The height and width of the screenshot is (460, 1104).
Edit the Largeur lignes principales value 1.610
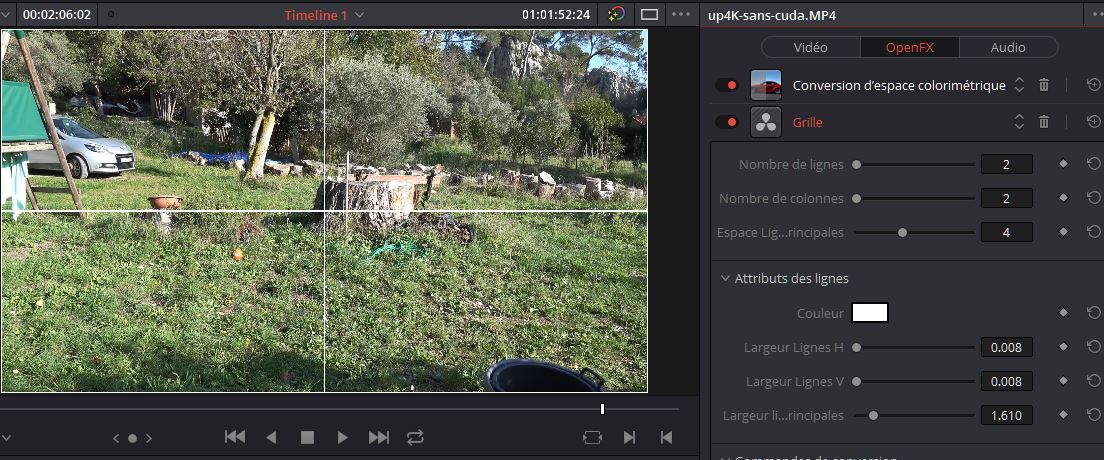tap(1007, 415)
